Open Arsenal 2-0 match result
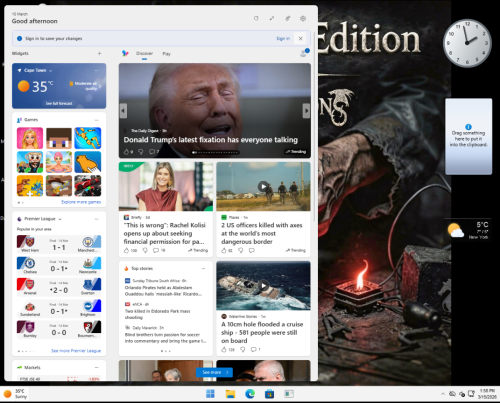This screenshot has height=403, width=500. [59, 287]
